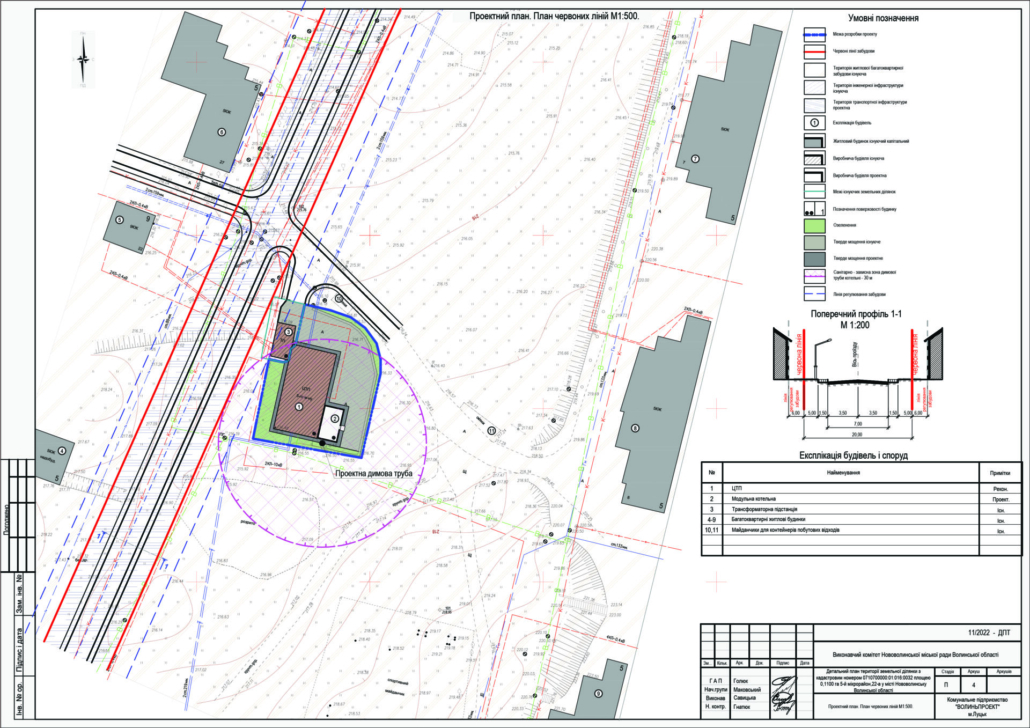This screenshot has height=728, width=1030.
Task: Click marker 2 on the modular boiler house
Action: coord(334,418)
